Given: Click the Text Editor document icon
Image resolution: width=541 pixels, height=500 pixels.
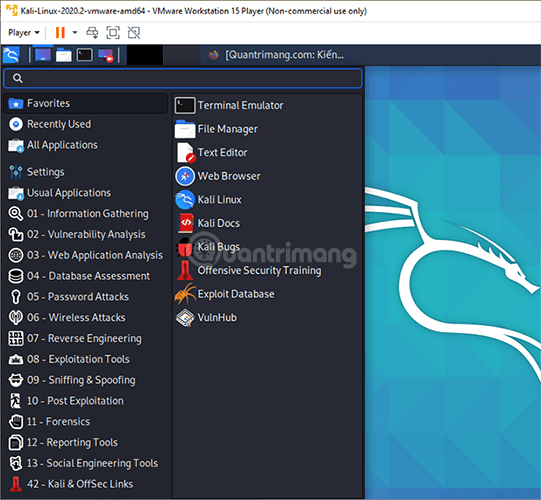Looking at the screenshot, I should coord(186,153).
